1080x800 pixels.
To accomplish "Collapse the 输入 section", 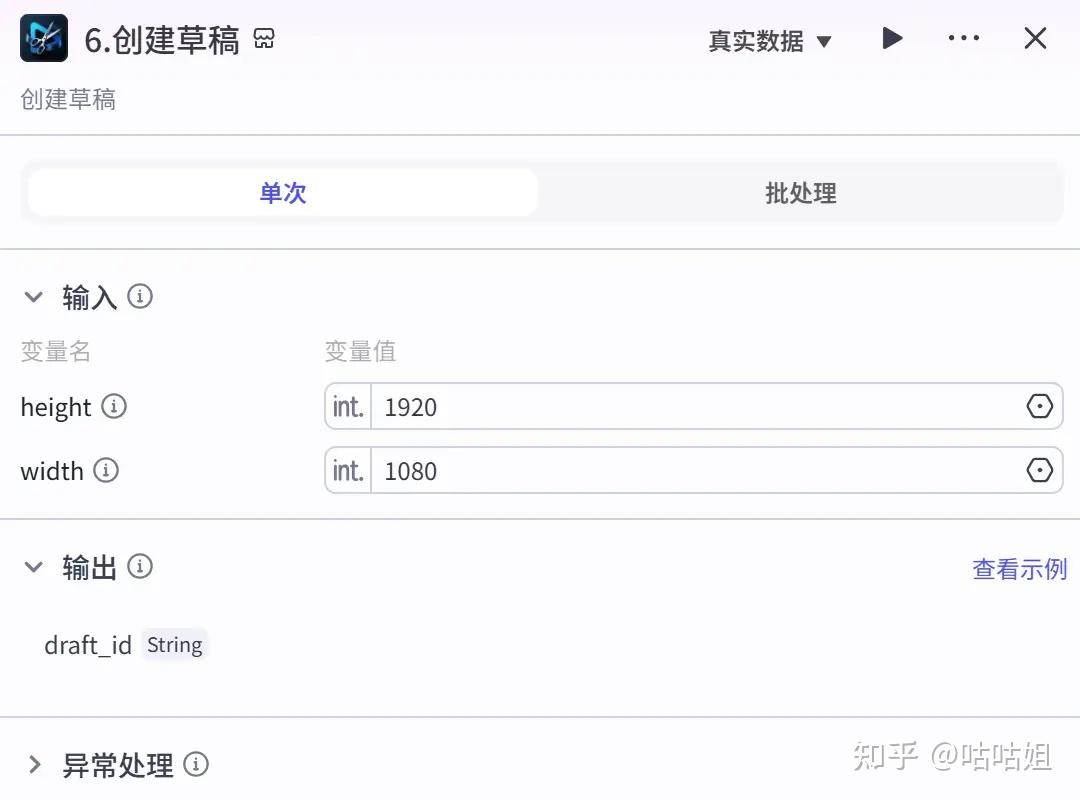I will (34, 297).
